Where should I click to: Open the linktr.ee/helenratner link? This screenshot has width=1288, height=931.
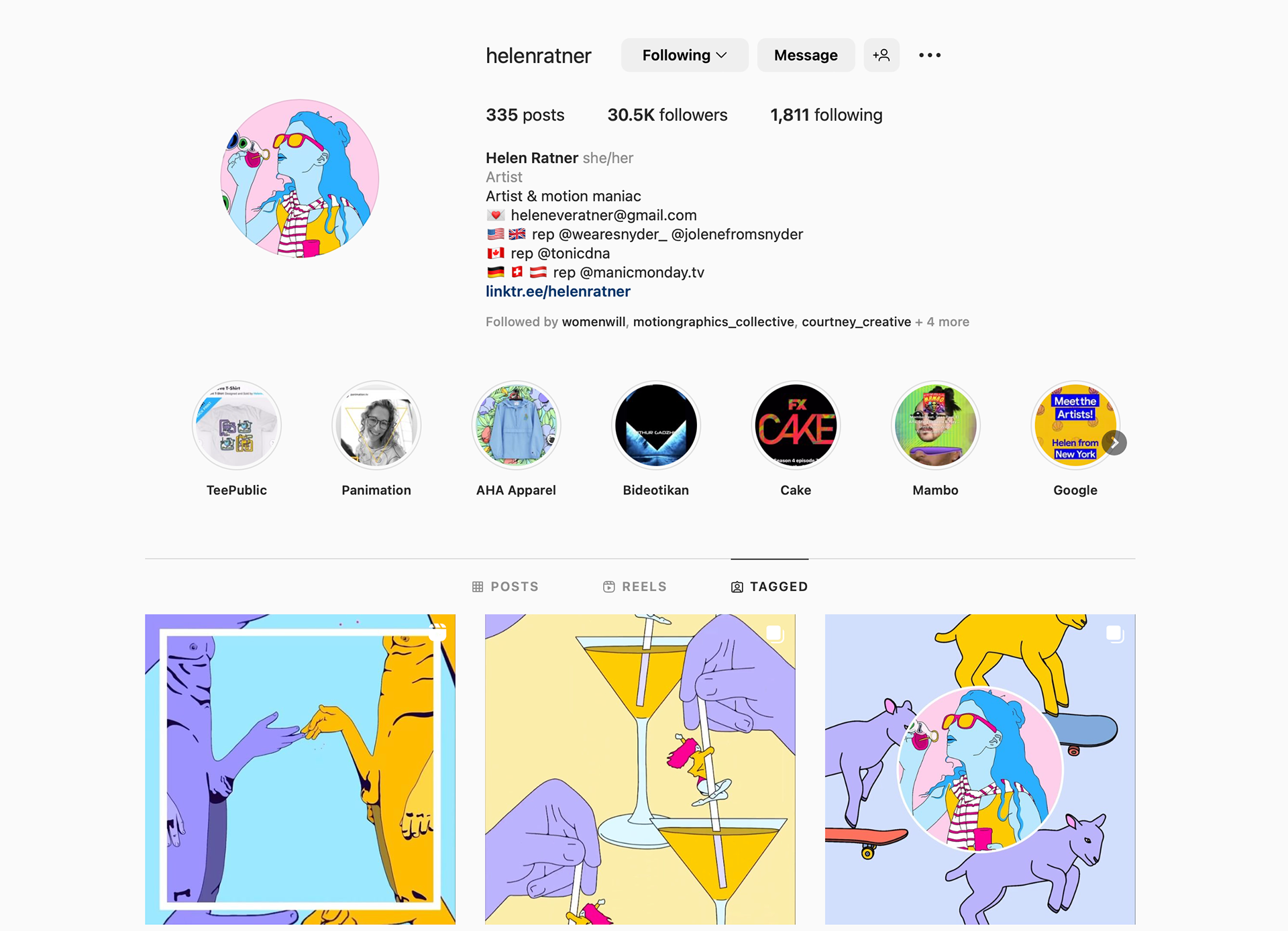pos(558,292)
